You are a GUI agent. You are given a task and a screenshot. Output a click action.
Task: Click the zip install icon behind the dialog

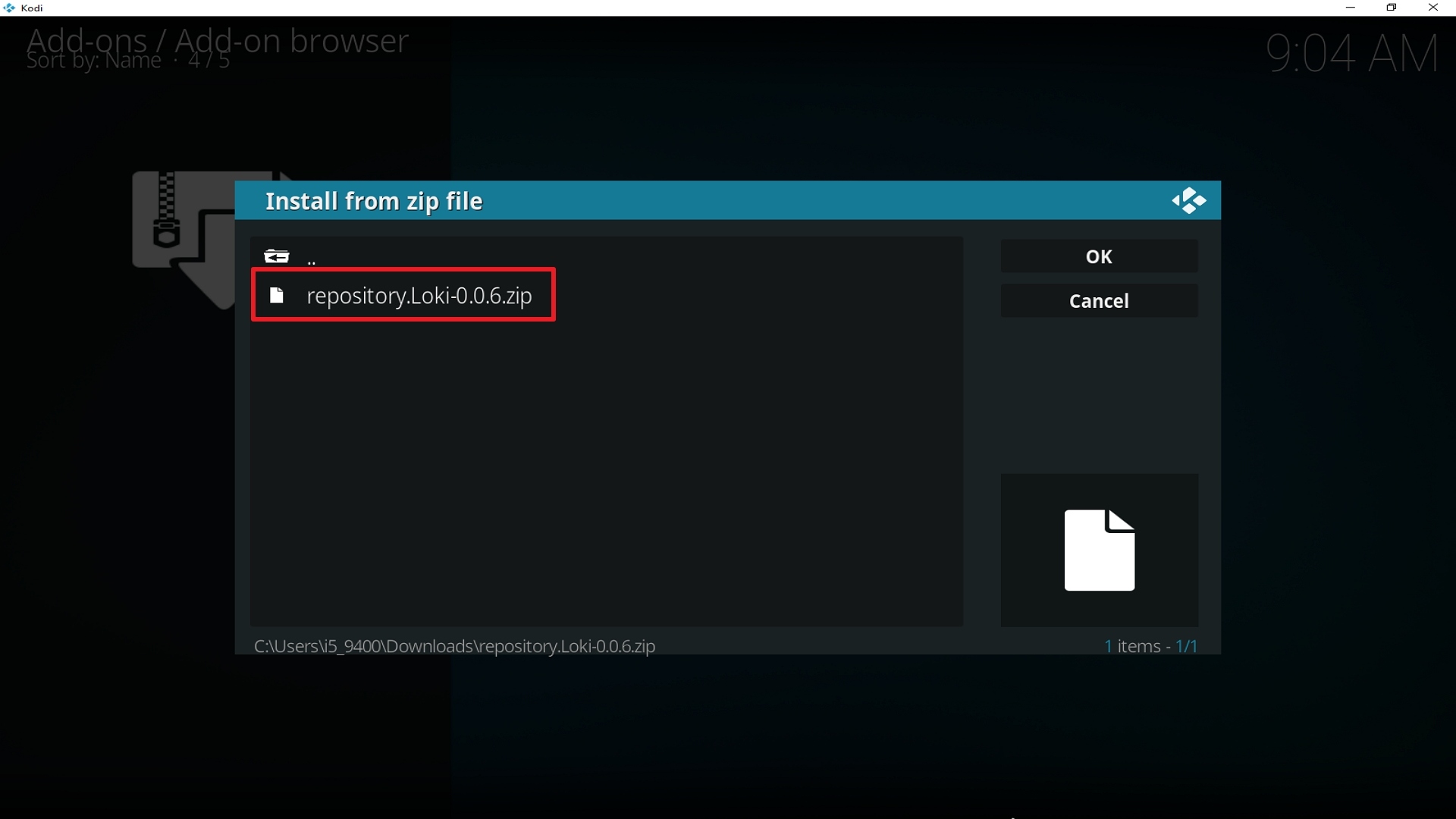point(184,240)
